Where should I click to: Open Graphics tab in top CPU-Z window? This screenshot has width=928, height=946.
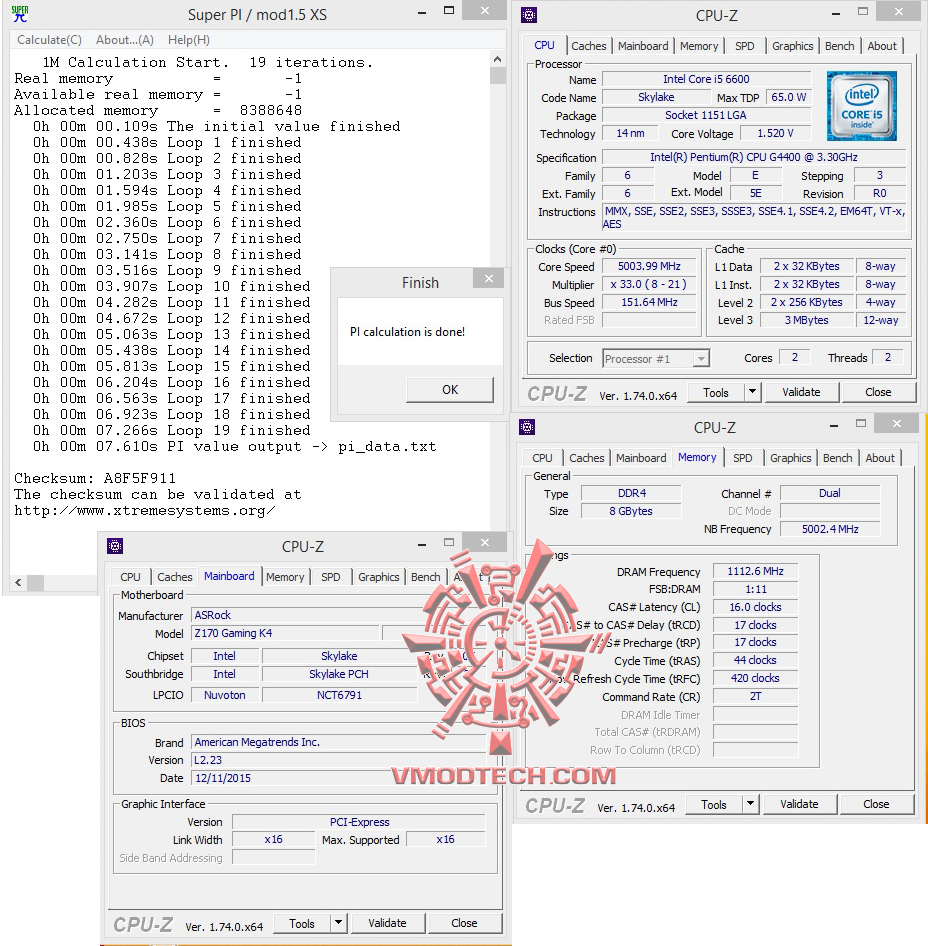coord(792,46)
